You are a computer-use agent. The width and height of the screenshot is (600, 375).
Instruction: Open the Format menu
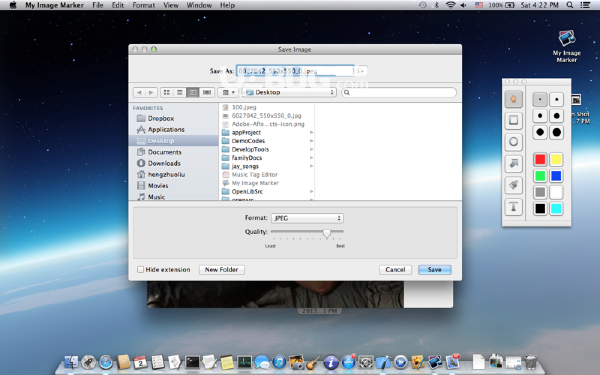tap(143, 5)
